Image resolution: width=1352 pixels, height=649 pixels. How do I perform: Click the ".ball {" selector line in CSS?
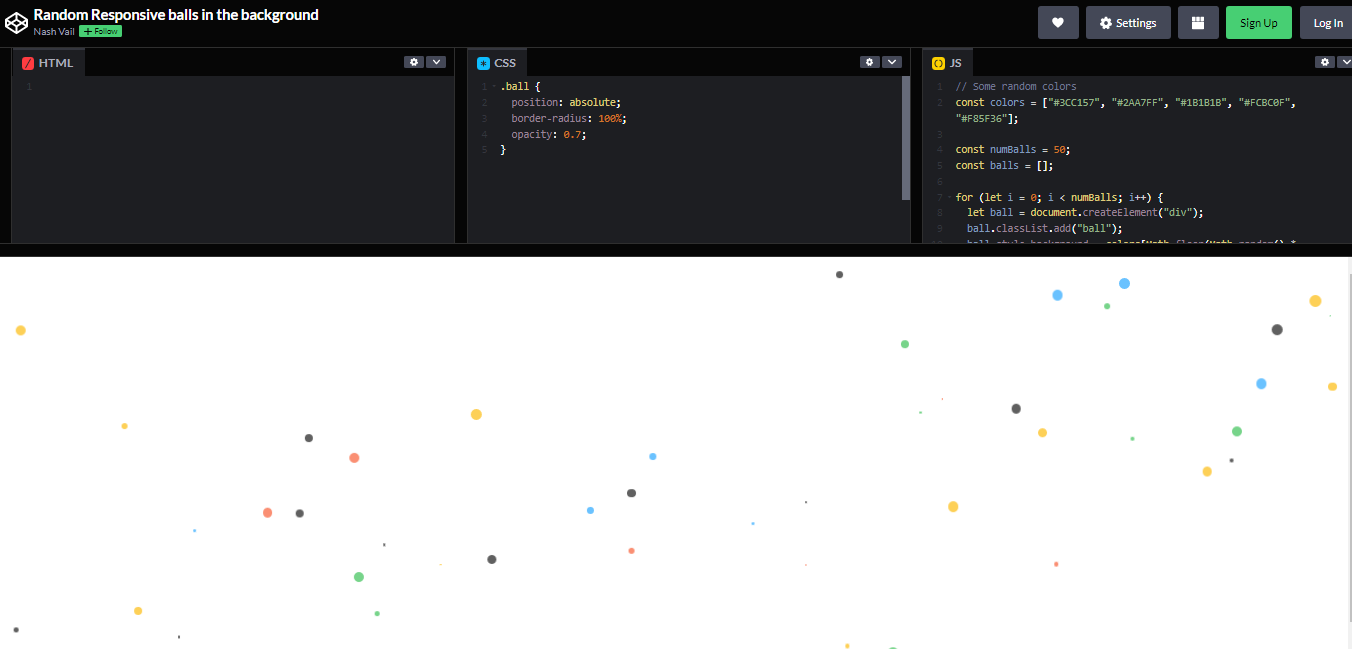point(520,87)
